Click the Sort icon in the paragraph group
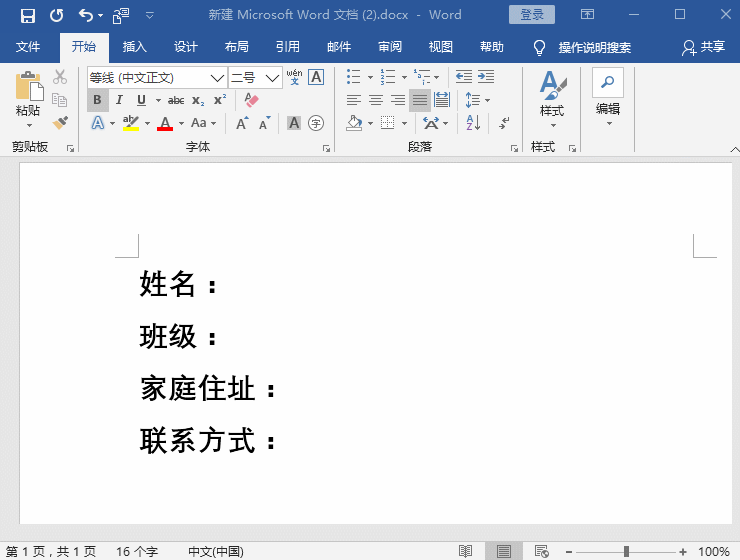Viewport: 740px width, 560px height. point(474,123)
